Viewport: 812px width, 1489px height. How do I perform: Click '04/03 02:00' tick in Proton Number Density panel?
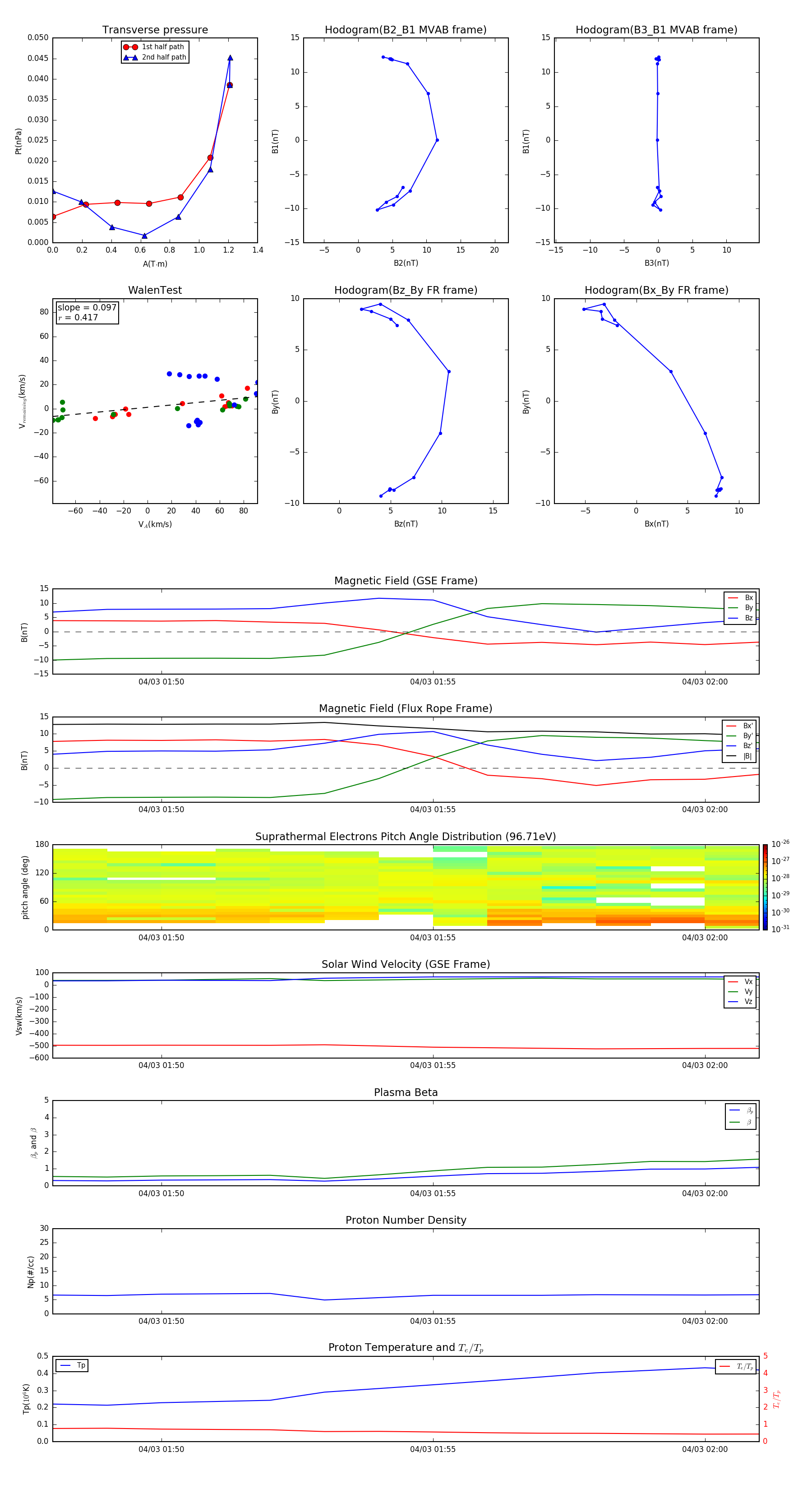tap(705, 1321)
